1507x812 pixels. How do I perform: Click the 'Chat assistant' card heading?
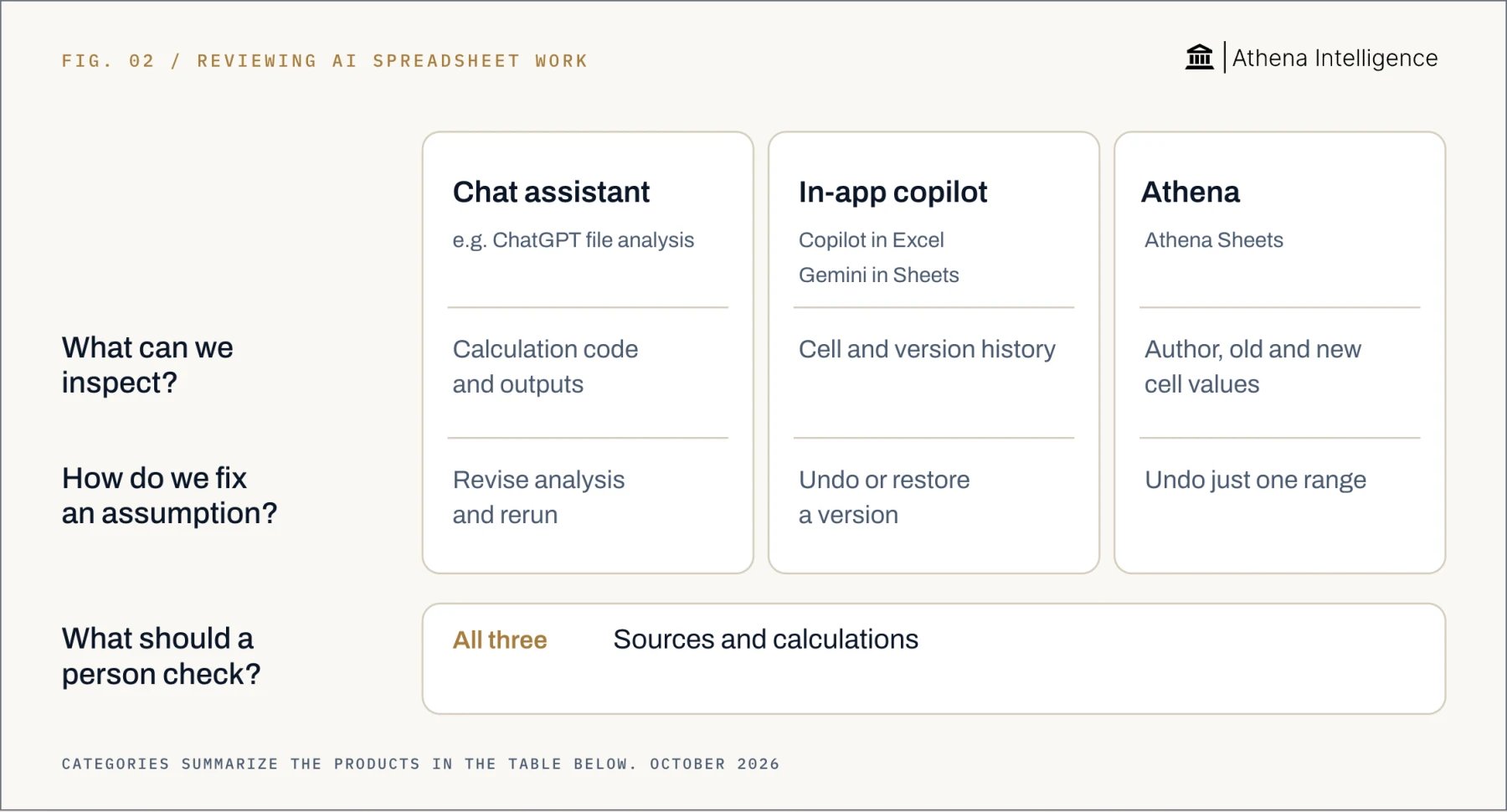[x=551, y=192]
